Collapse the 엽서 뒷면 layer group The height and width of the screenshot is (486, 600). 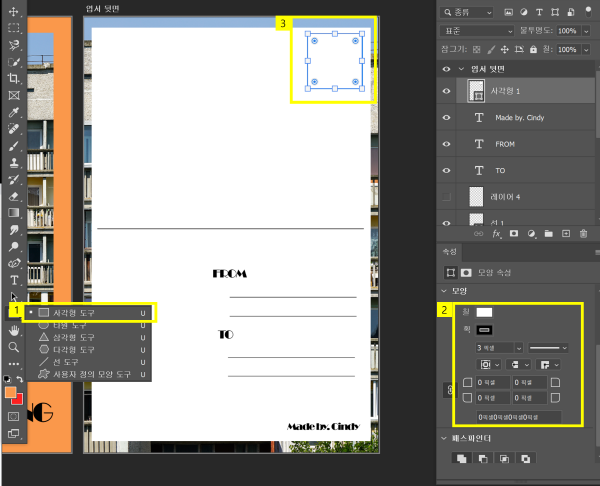click(x=461, y=69)
